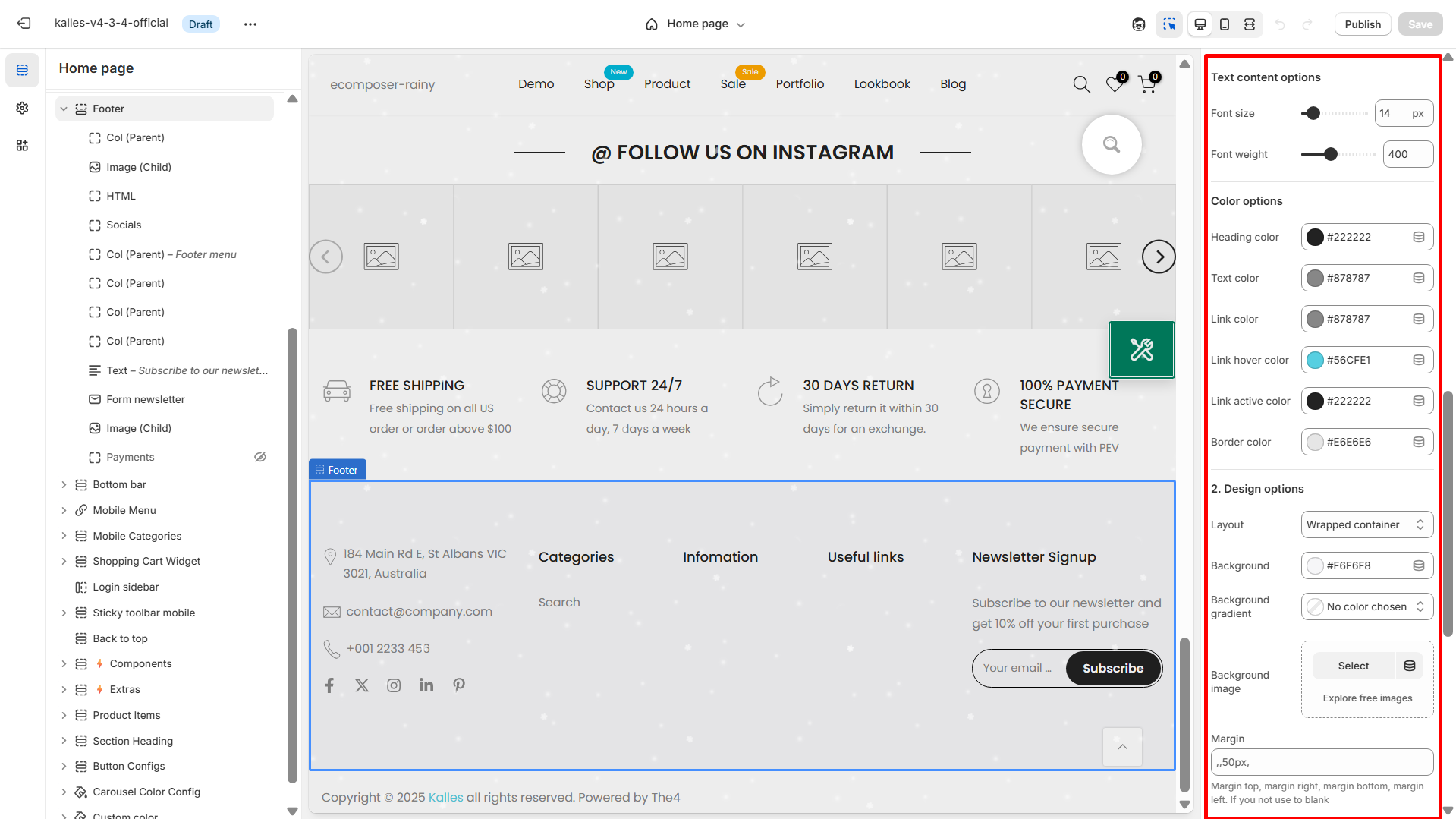Click the Publish button
The image size is (1456, 819).
pyautogui.click(x=1362, y=24)
